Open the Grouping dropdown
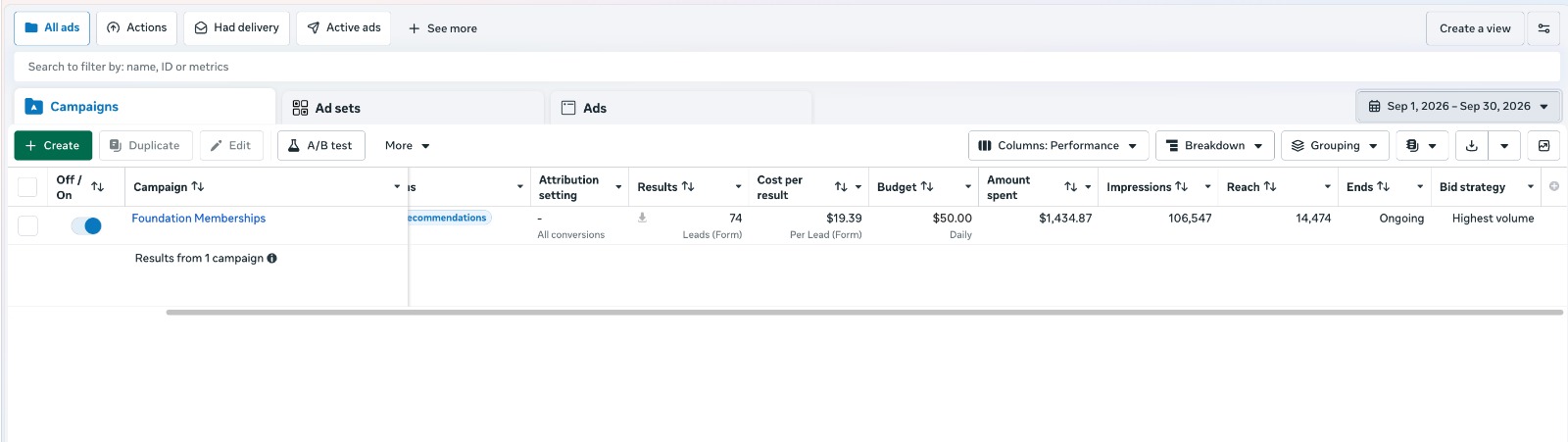This screenshot has width=1568, height=442. (1336, 145)
